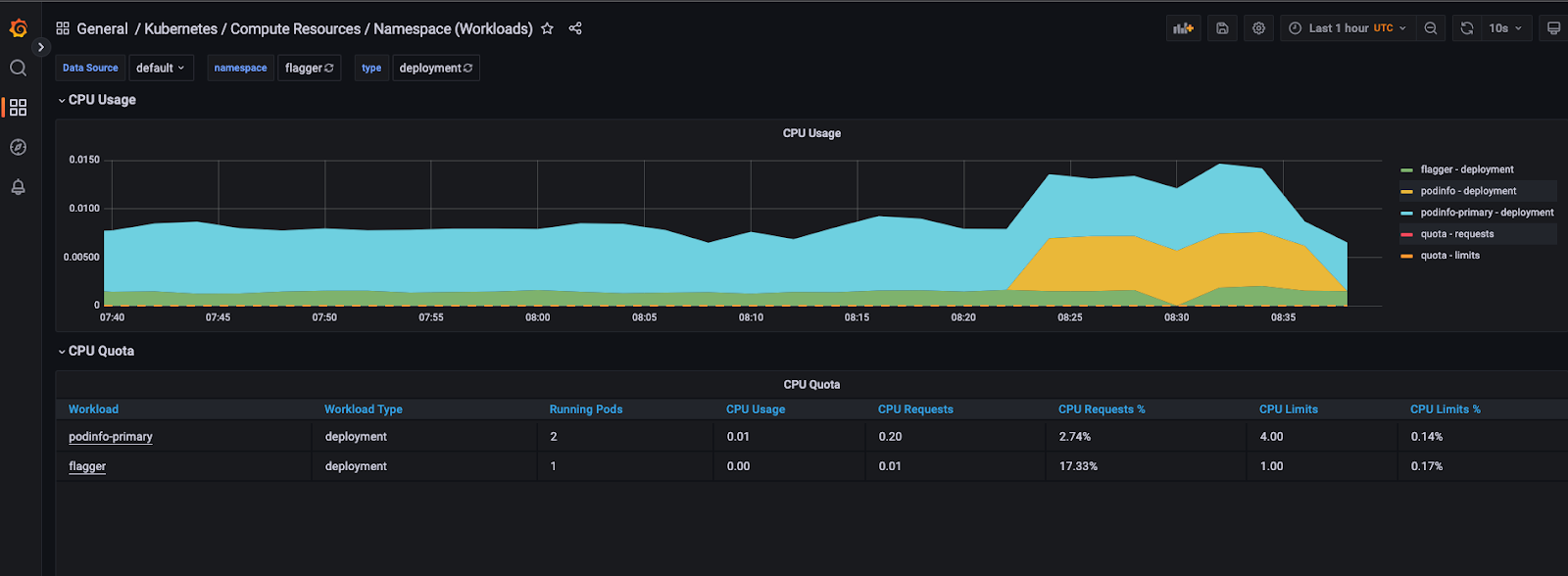Open the CPU Usage panel title menu

(811, 133)
